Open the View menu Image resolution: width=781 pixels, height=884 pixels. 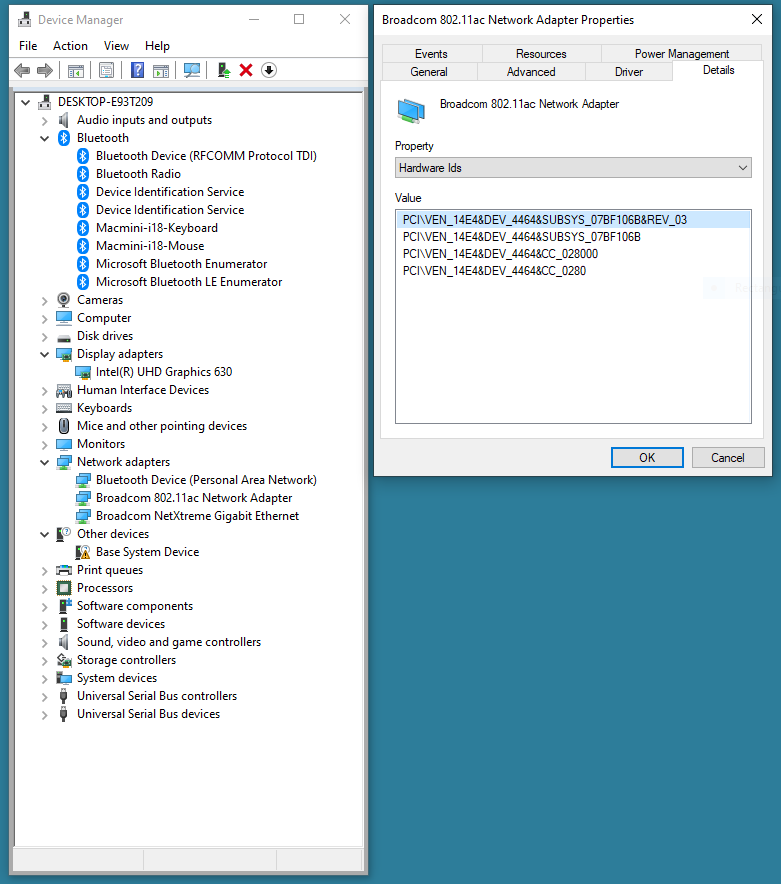tap(116, 46)
